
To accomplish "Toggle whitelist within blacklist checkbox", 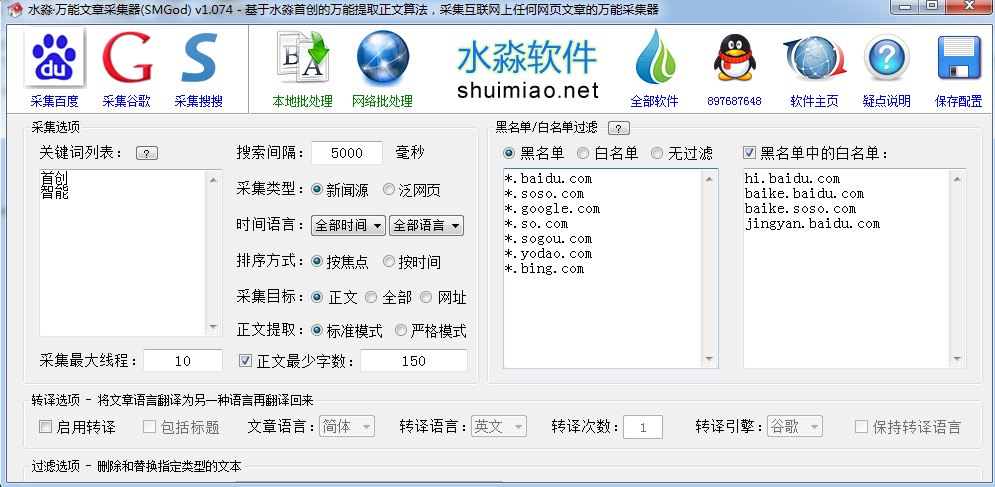I will click(749, 153).
